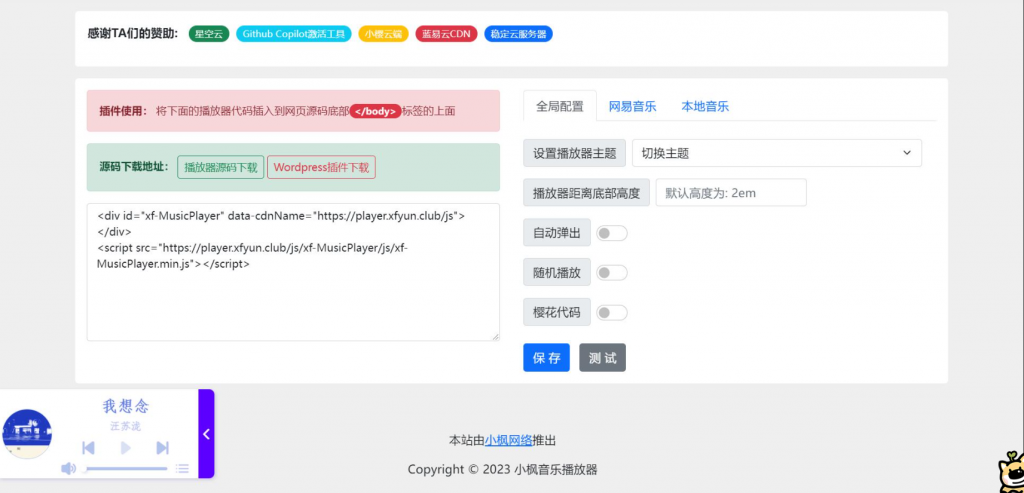The height and width of the screenshot is (493, 1024).
Task: Switch to the 全局配置 tab
Action: pos(560,106)
